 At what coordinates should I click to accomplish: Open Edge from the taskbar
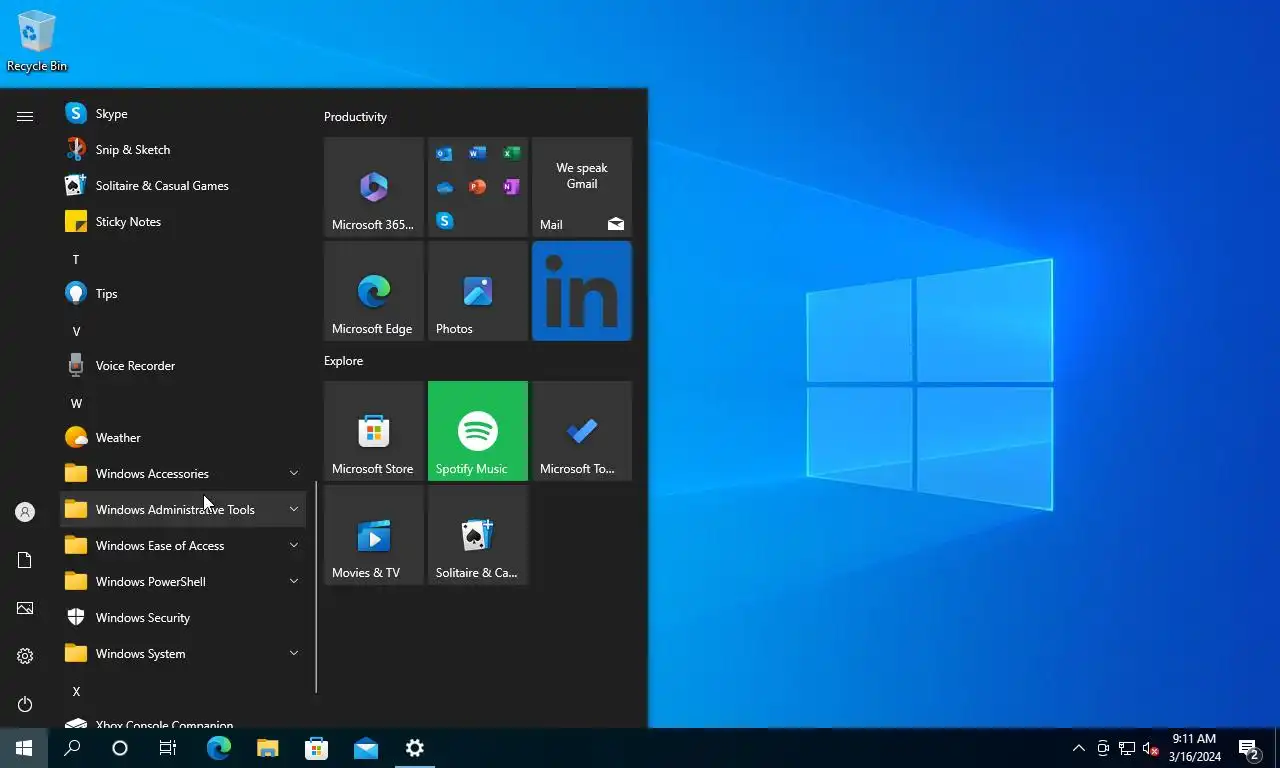pos(219,748)
